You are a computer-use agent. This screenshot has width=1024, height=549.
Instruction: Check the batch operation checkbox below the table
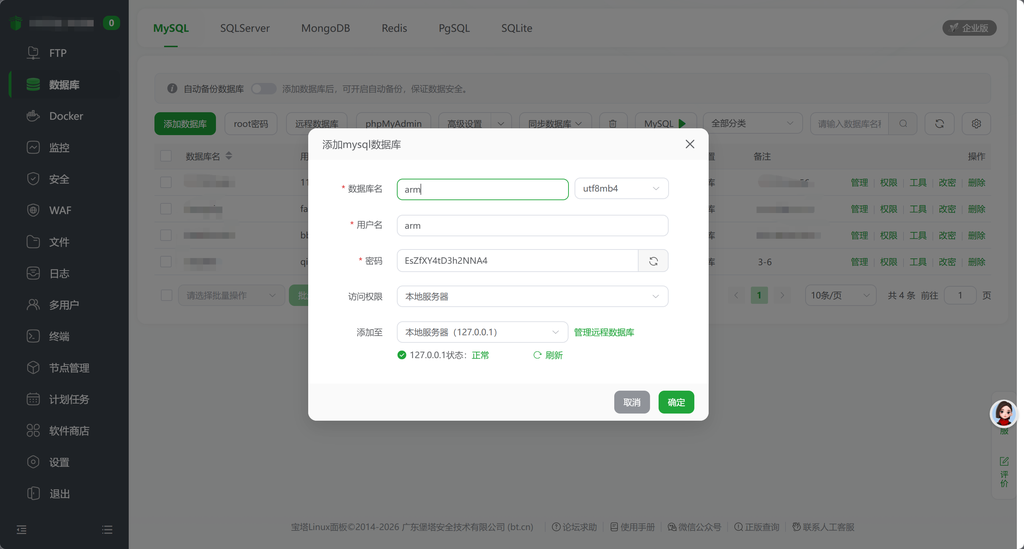point(167,295)
